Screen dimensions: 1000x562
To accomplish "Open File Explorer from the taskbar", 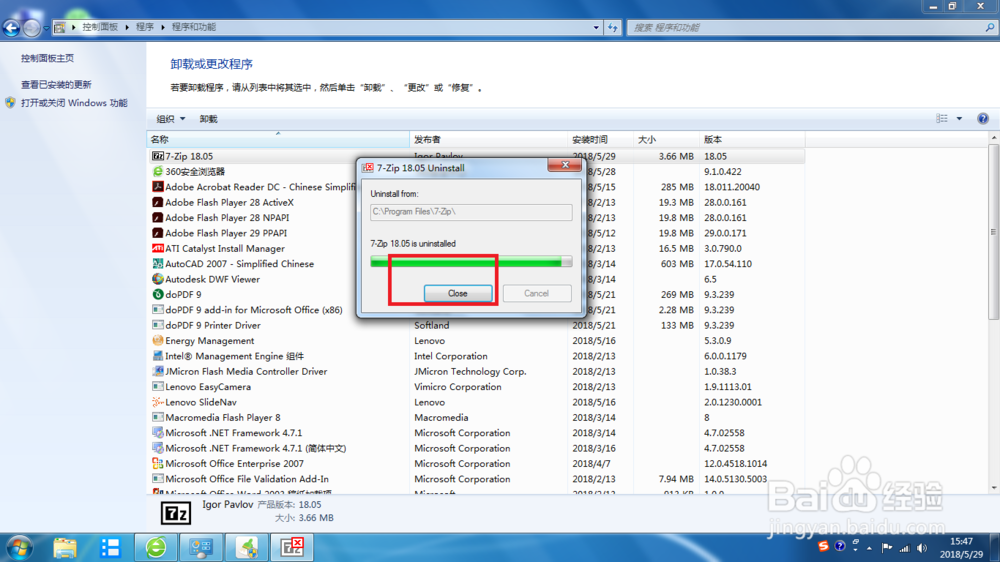I will [x=64, y=547].
